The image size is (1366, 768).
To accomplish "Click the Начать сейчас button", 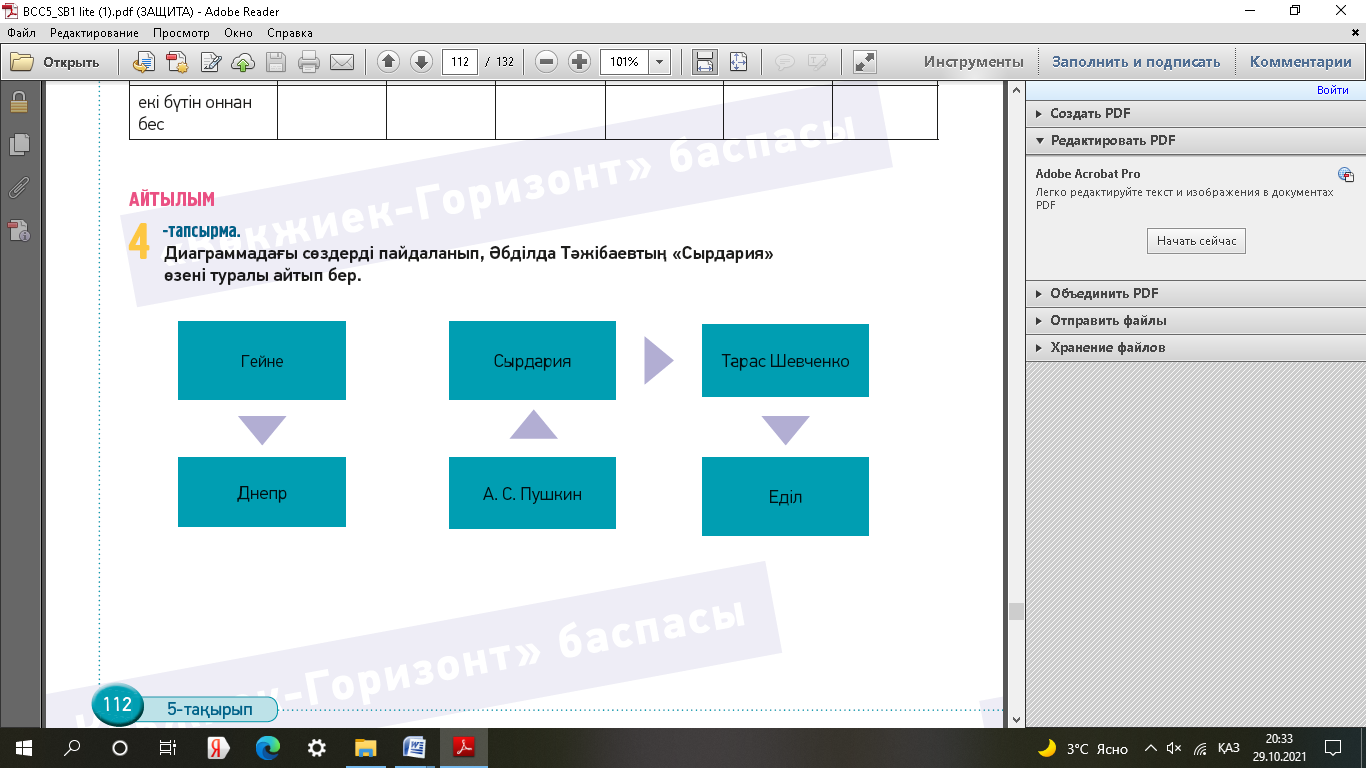I will coord(1196,241).
